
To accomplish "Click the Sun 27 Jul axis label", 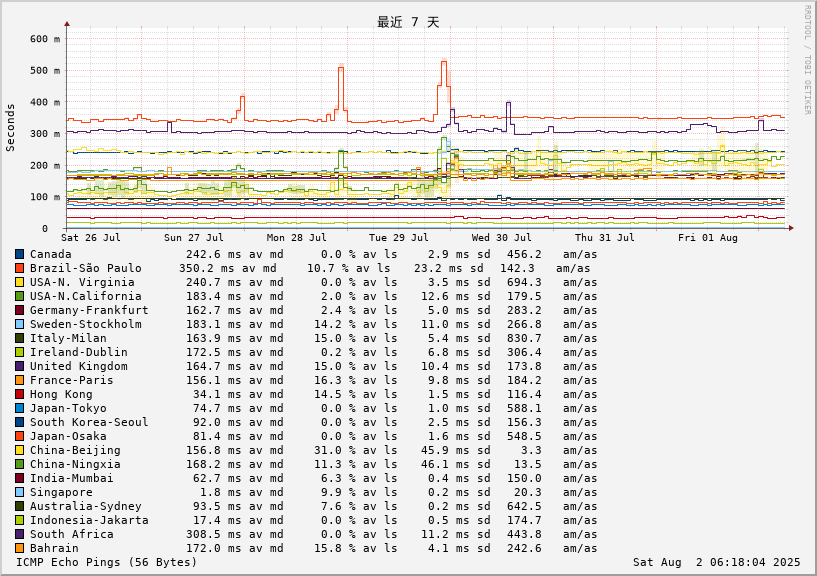I will tap(193, 238).
